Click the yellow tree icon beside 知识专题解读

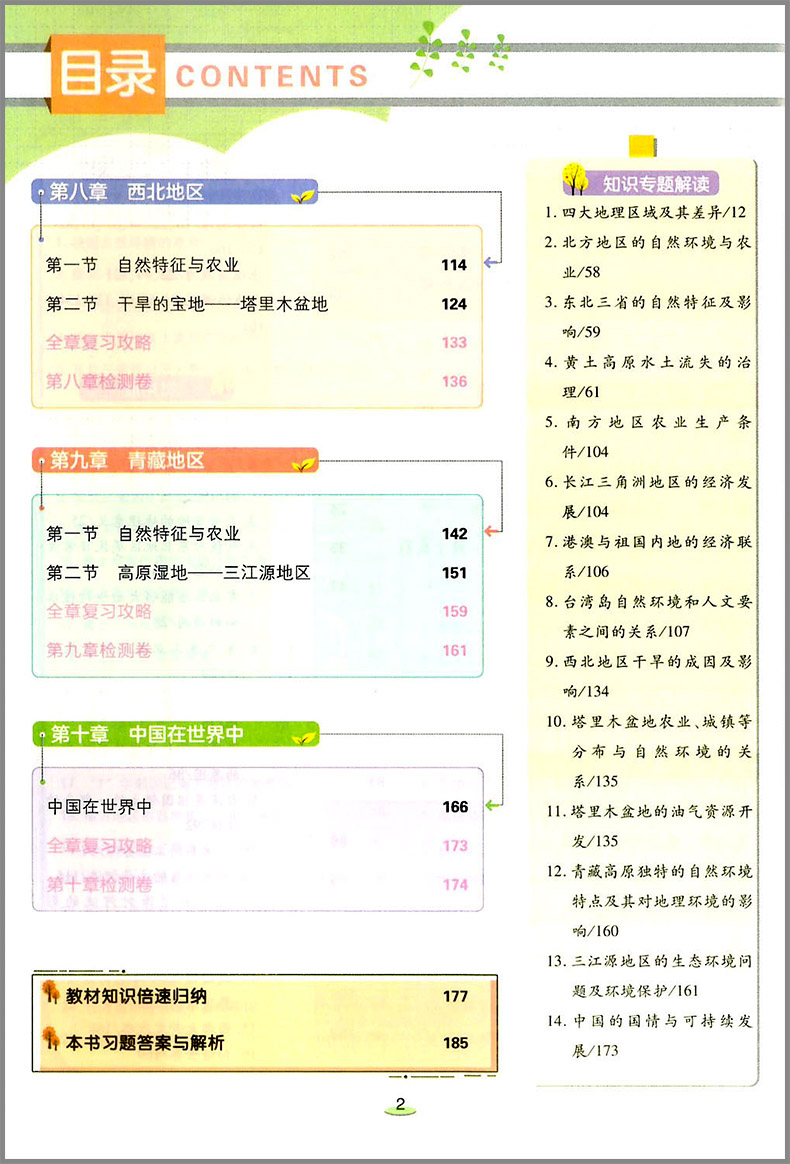coord(574,180)
